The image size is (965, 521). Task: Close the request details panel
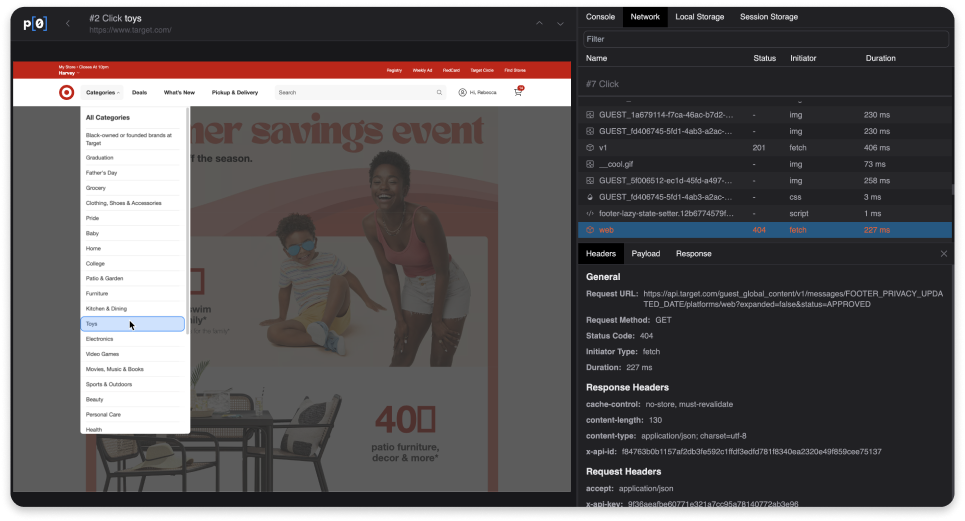coord(943,253)
